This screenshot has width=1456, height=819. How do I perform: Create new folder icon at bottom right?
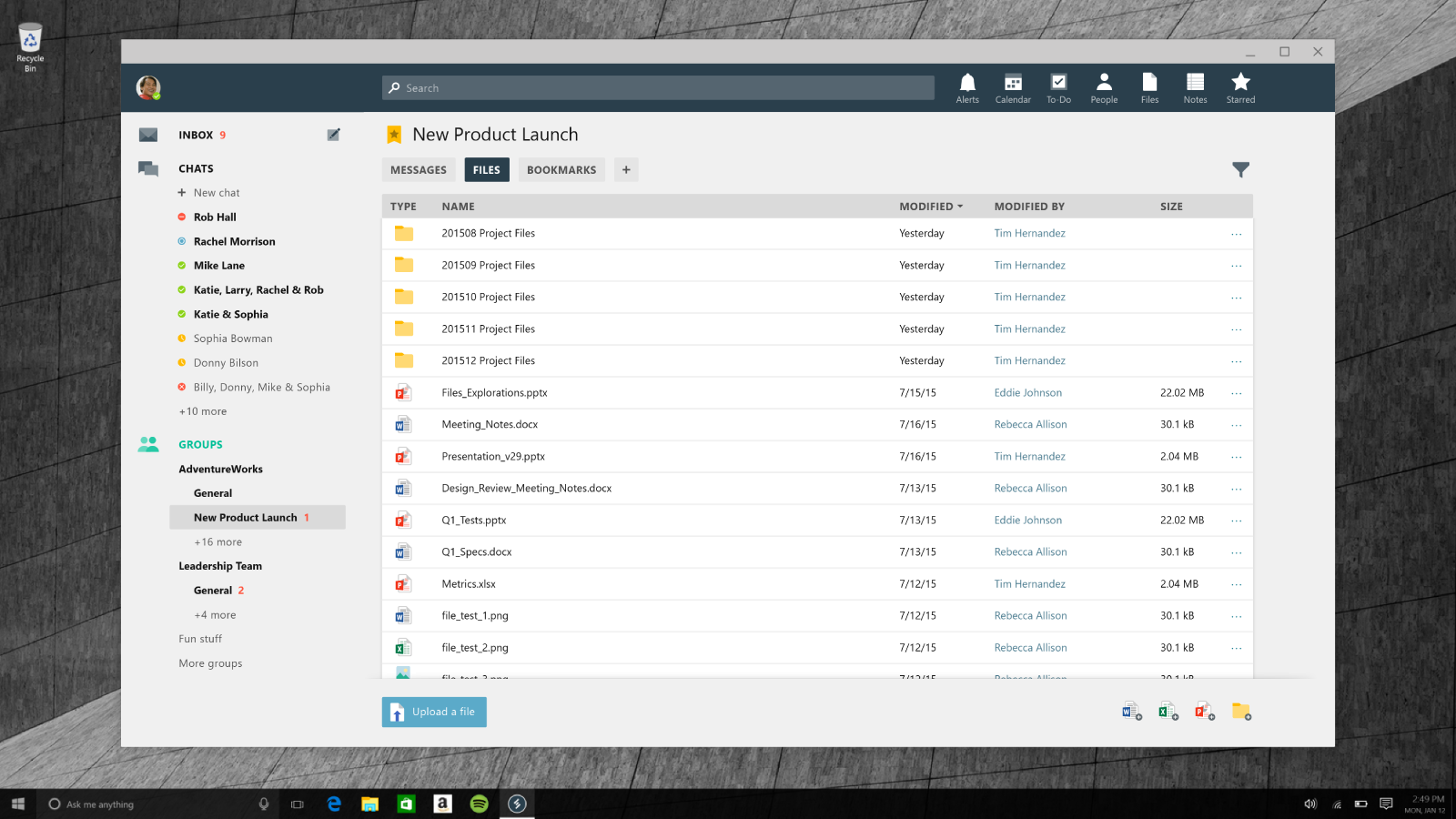(x=1241, y=712)
